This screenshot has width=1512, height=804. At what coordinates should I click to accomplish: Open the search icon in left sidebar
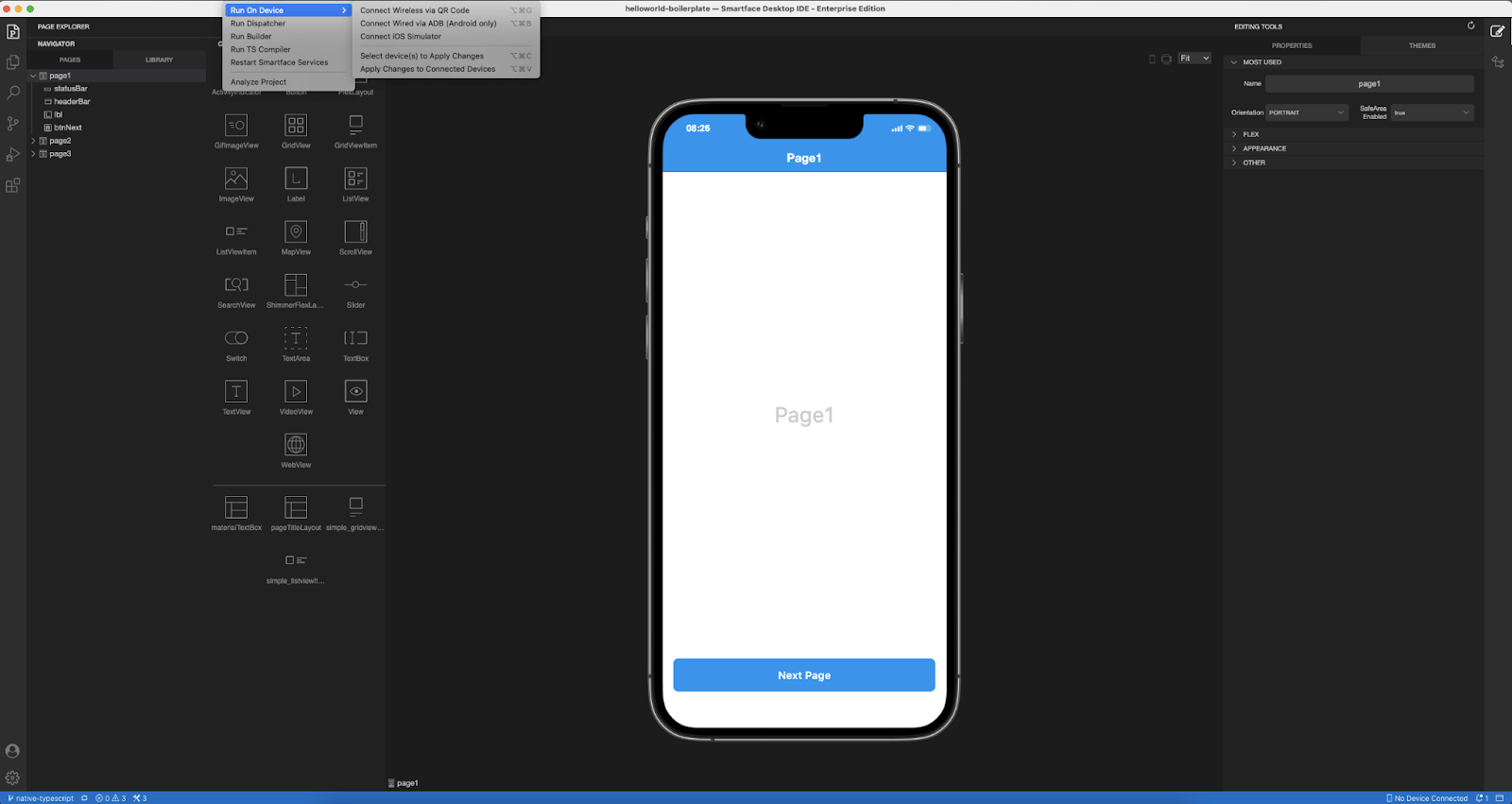coord(13,93)
